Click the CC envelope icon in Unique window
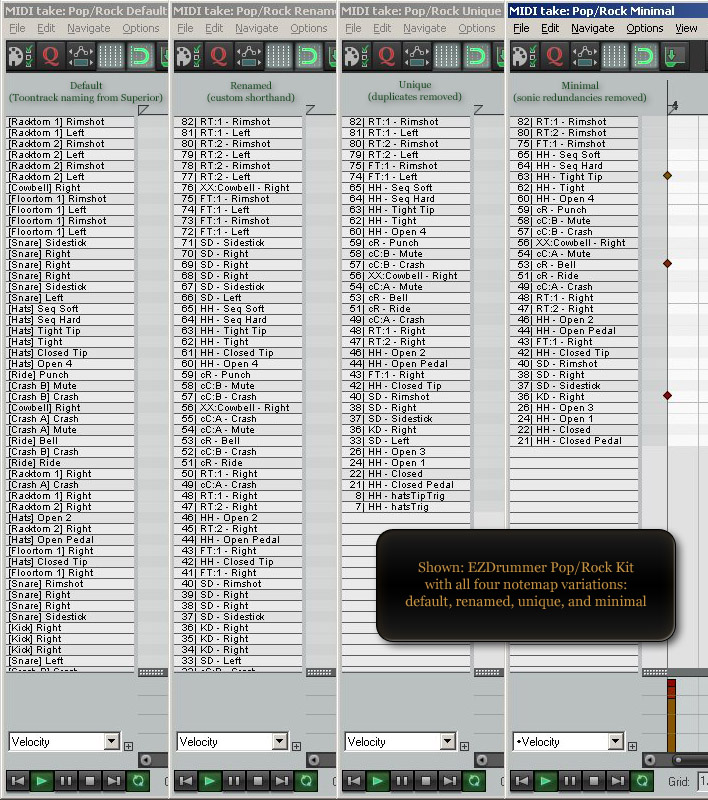The height and width of the screenshot is (800, 708). click(x=416, y=56)
